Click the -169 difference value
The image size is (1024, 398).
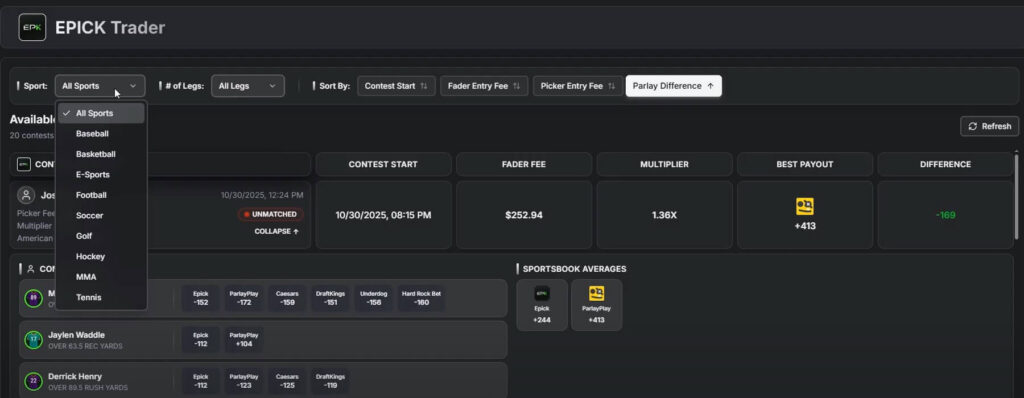pos(945,215)
